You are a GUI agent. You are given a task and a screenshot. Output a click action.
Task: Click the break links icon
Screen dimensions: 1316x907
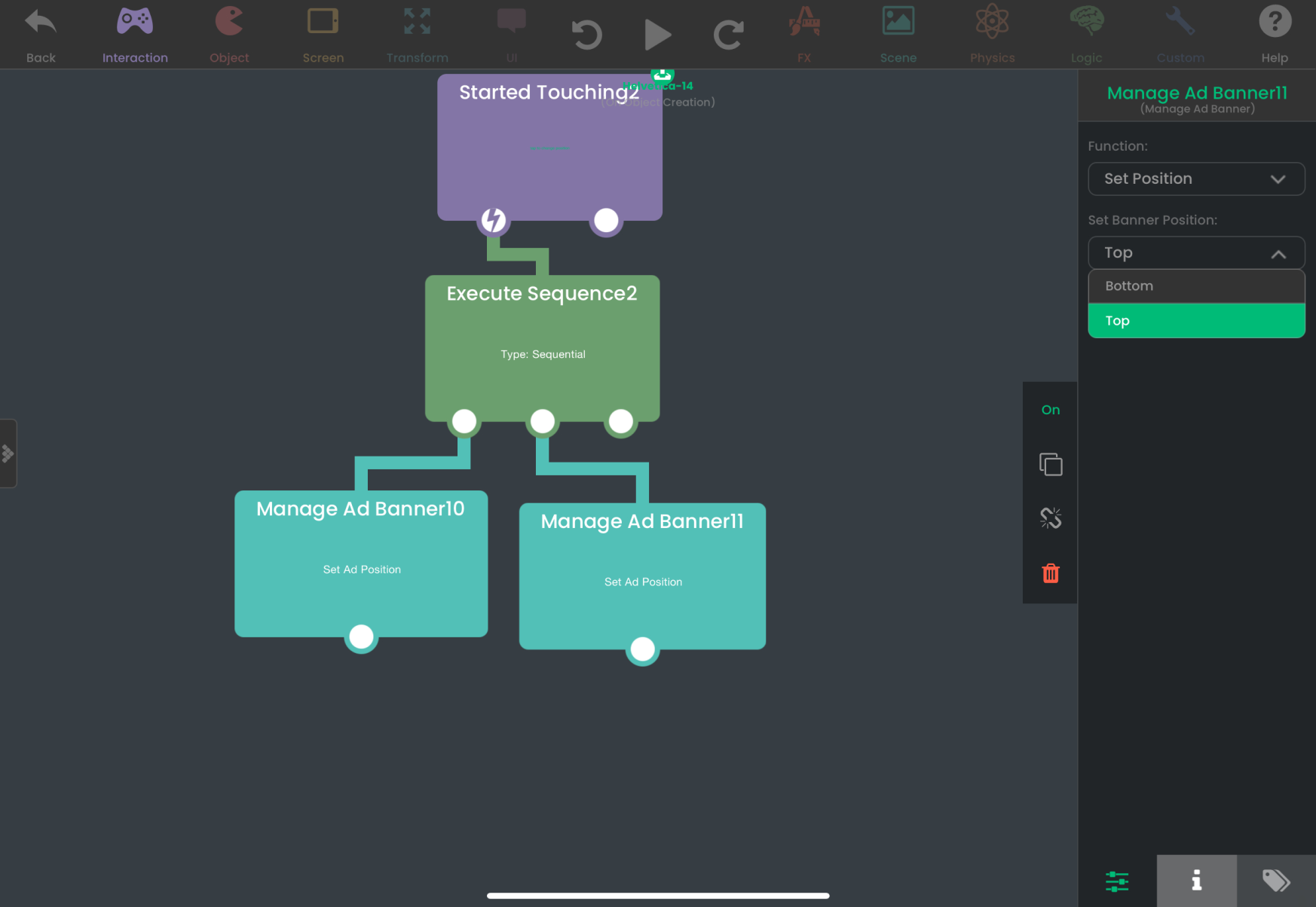pyautogui.click(x=1051, y=518)
